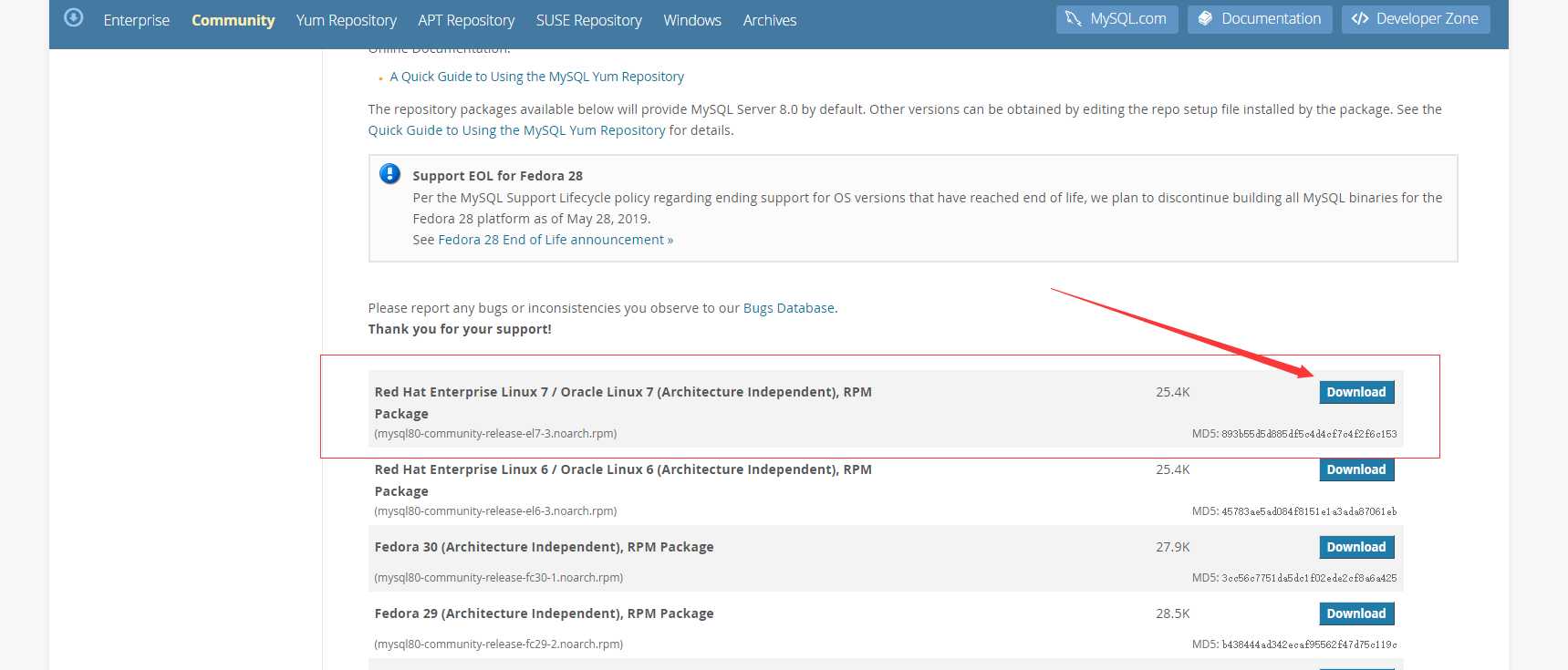Download Fedora 29 RPM package
This screenshot has width=1568, height=670.
tap(1356, 613)
